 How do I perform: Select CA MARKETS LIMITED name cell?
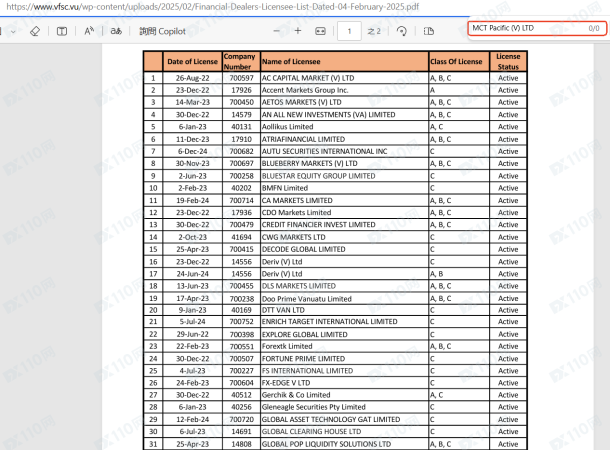pos(344,200)
